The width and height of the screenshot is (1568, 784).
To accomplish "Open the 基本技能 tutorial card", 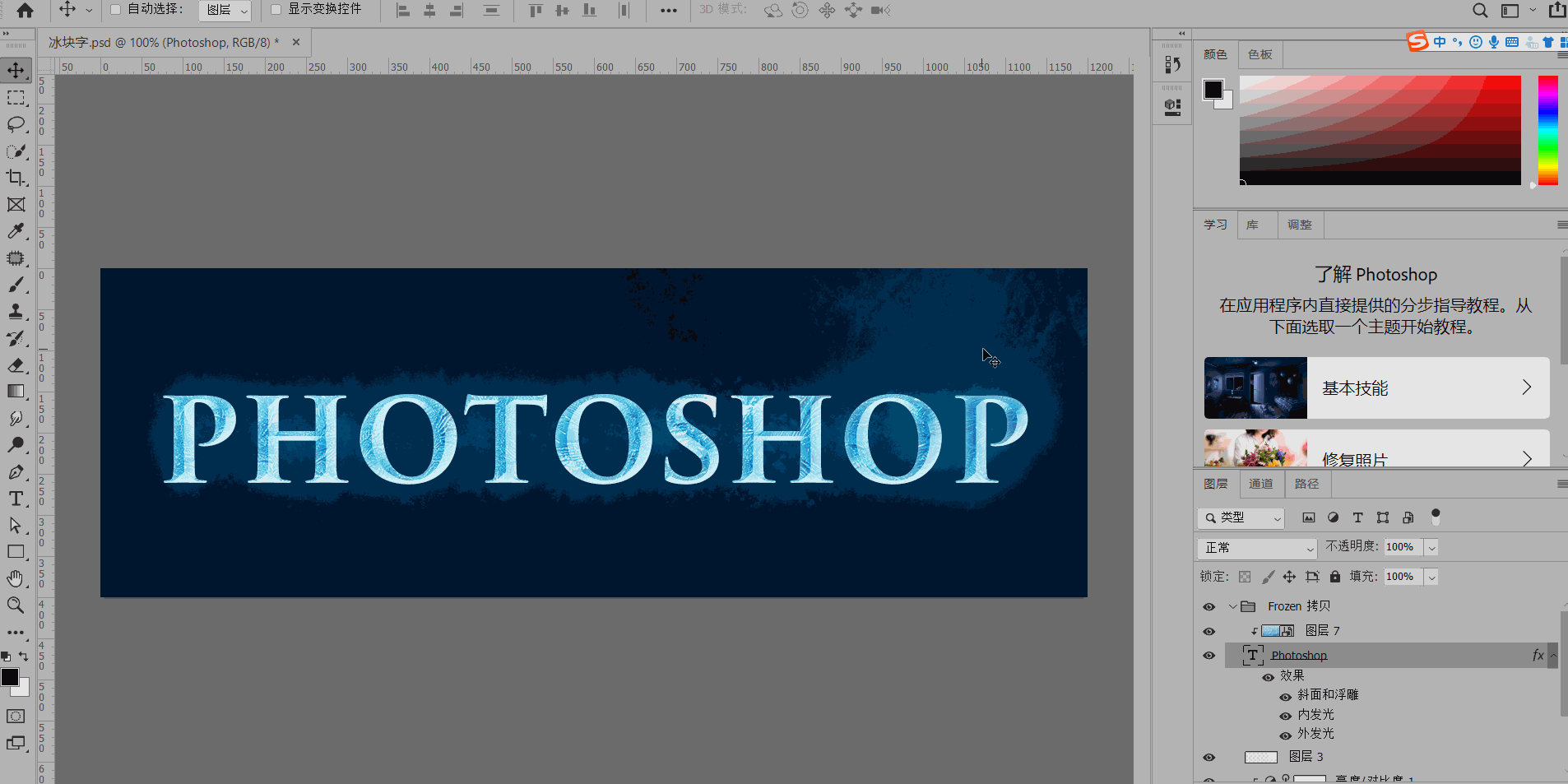I will (x=1376, y=387).
